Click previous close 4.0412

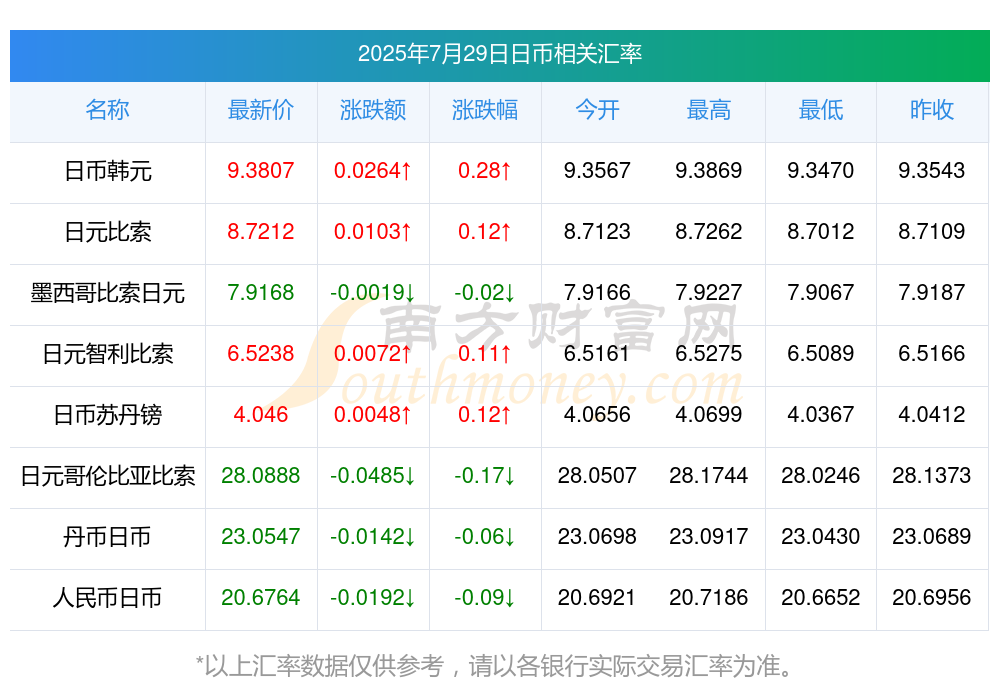(x=932, y=415)
